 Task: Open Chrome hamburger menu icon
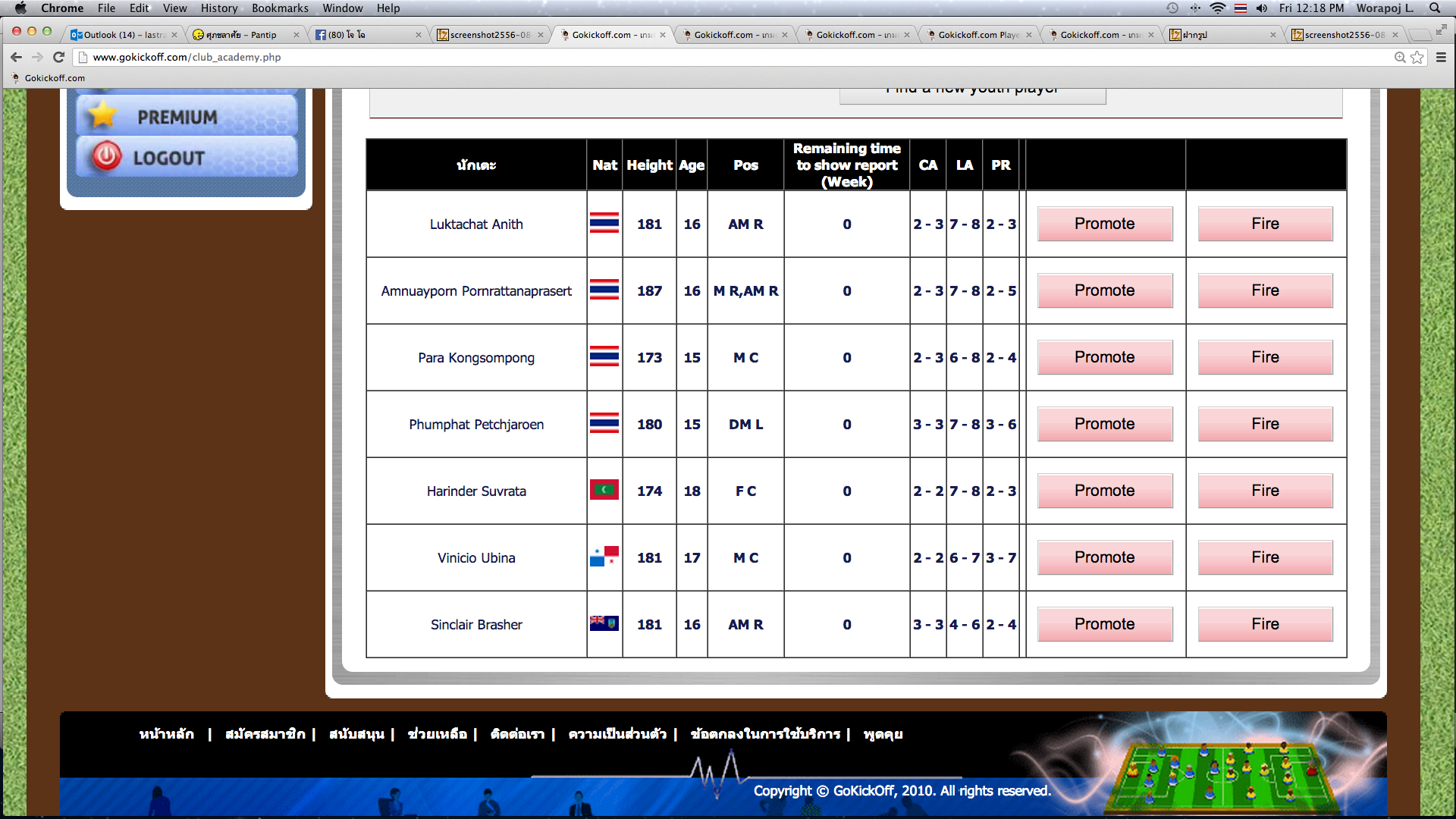coord(1441,57)
